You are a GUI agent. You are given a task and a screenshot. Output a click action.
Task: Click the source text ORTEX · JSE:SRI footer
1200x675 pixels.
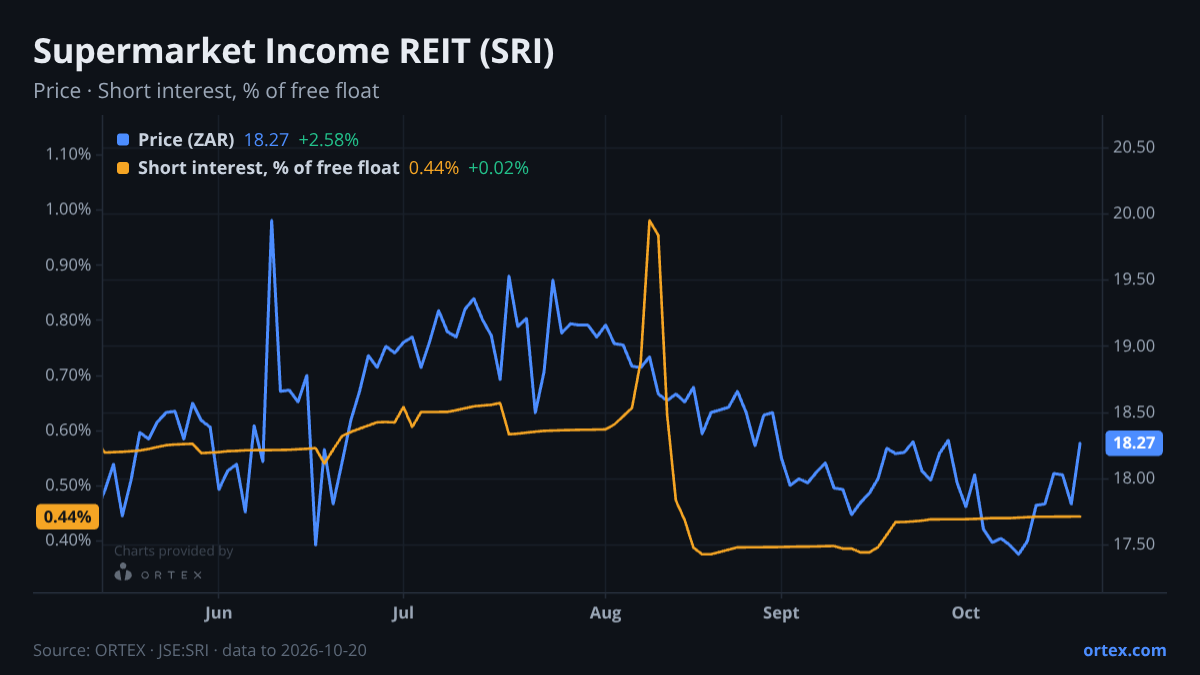(x=200, y=650)
